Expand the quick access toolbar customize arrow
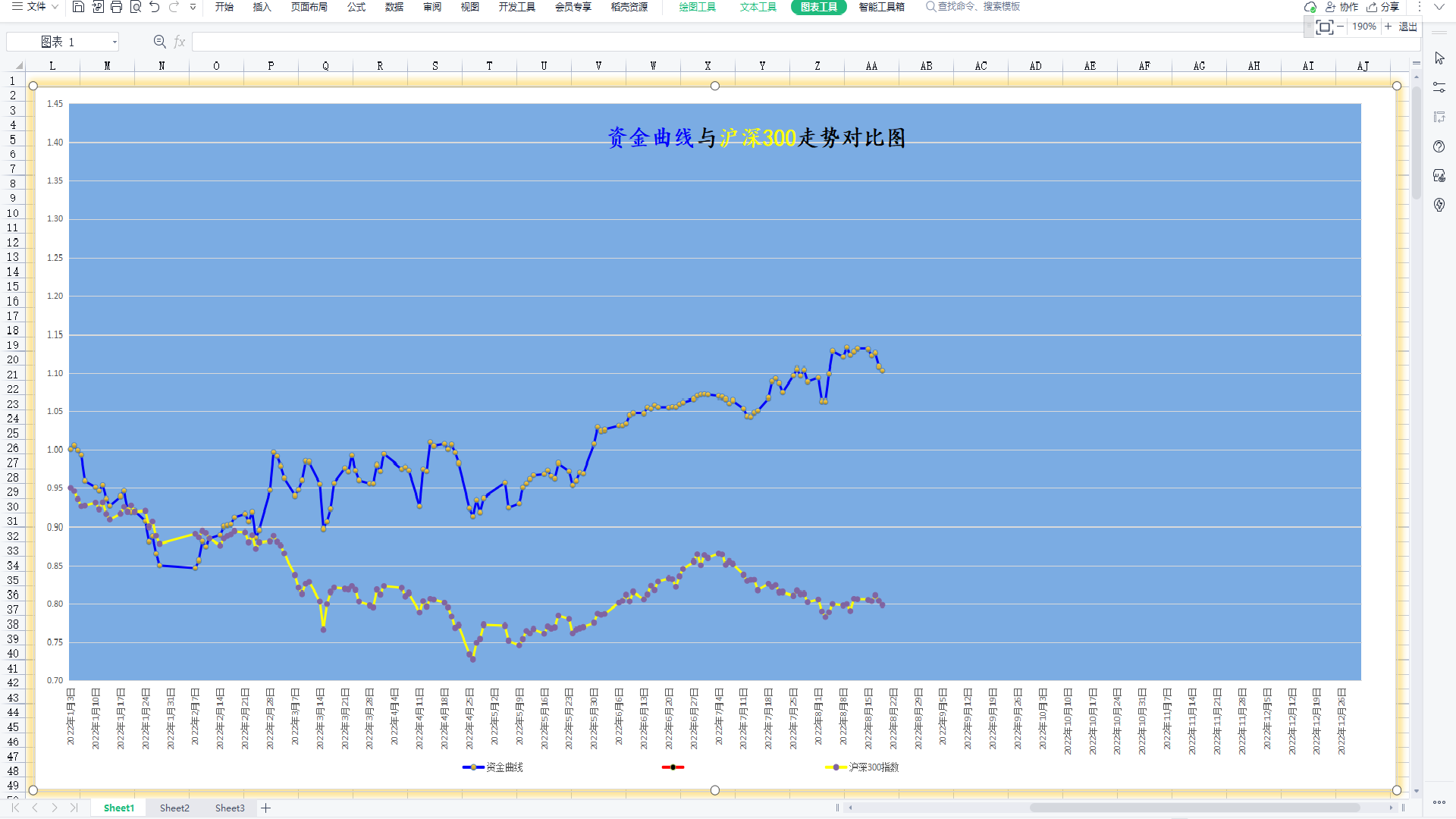 (193, 7)
